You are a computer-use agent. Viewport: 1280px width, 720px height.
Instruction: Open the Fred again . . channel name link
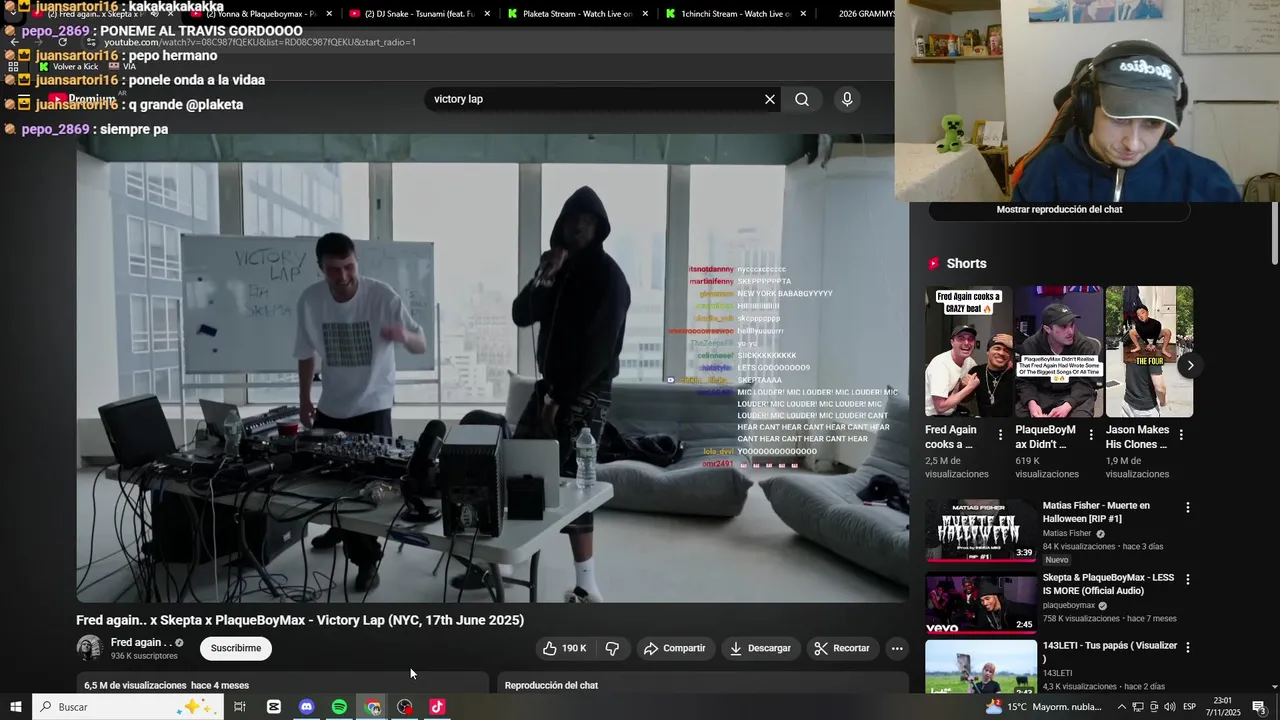point(140,642)
